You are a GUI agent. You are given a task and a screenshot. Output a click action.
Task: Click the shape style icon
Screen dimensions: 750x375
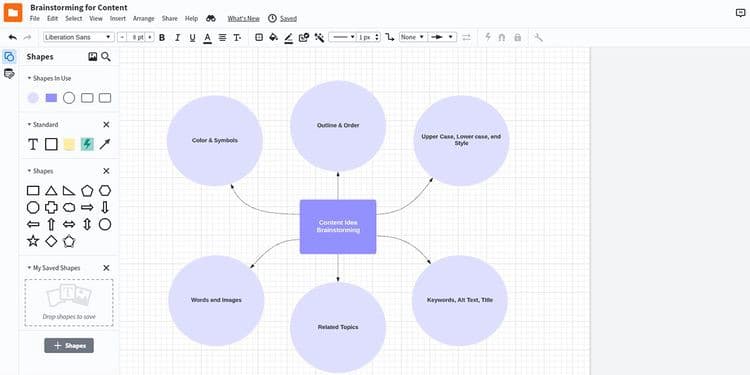(304, 37)
